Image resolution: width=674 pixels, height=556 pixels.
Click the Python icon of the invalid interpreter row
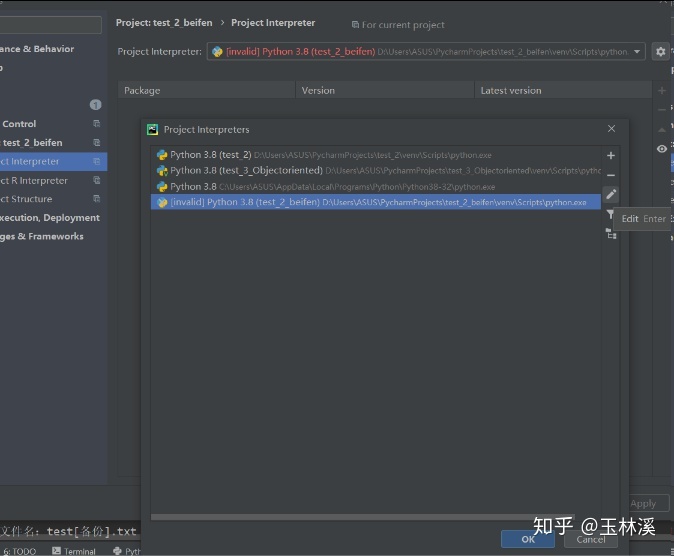[162, 203]
